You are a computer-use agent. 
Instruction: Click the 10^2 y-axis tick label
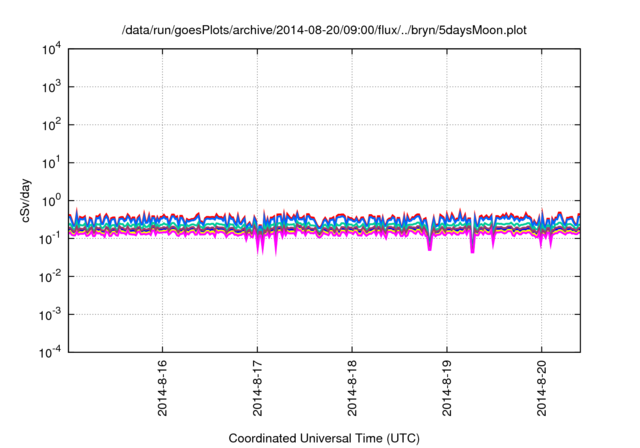(50, 125)
